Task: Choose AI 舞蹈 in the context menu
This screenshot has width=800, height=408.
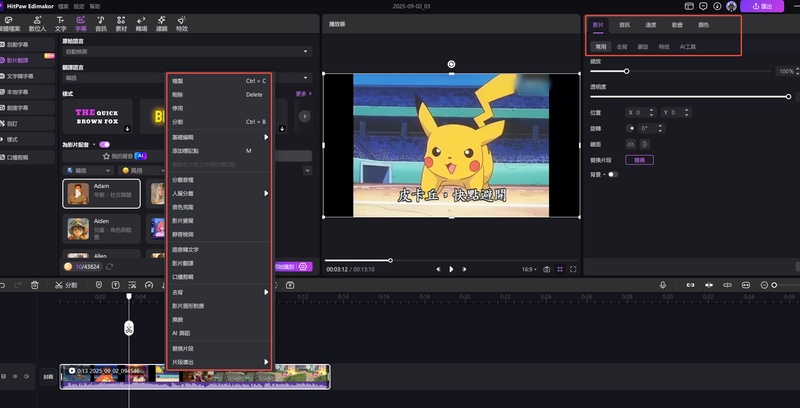Action: point(219,333)
